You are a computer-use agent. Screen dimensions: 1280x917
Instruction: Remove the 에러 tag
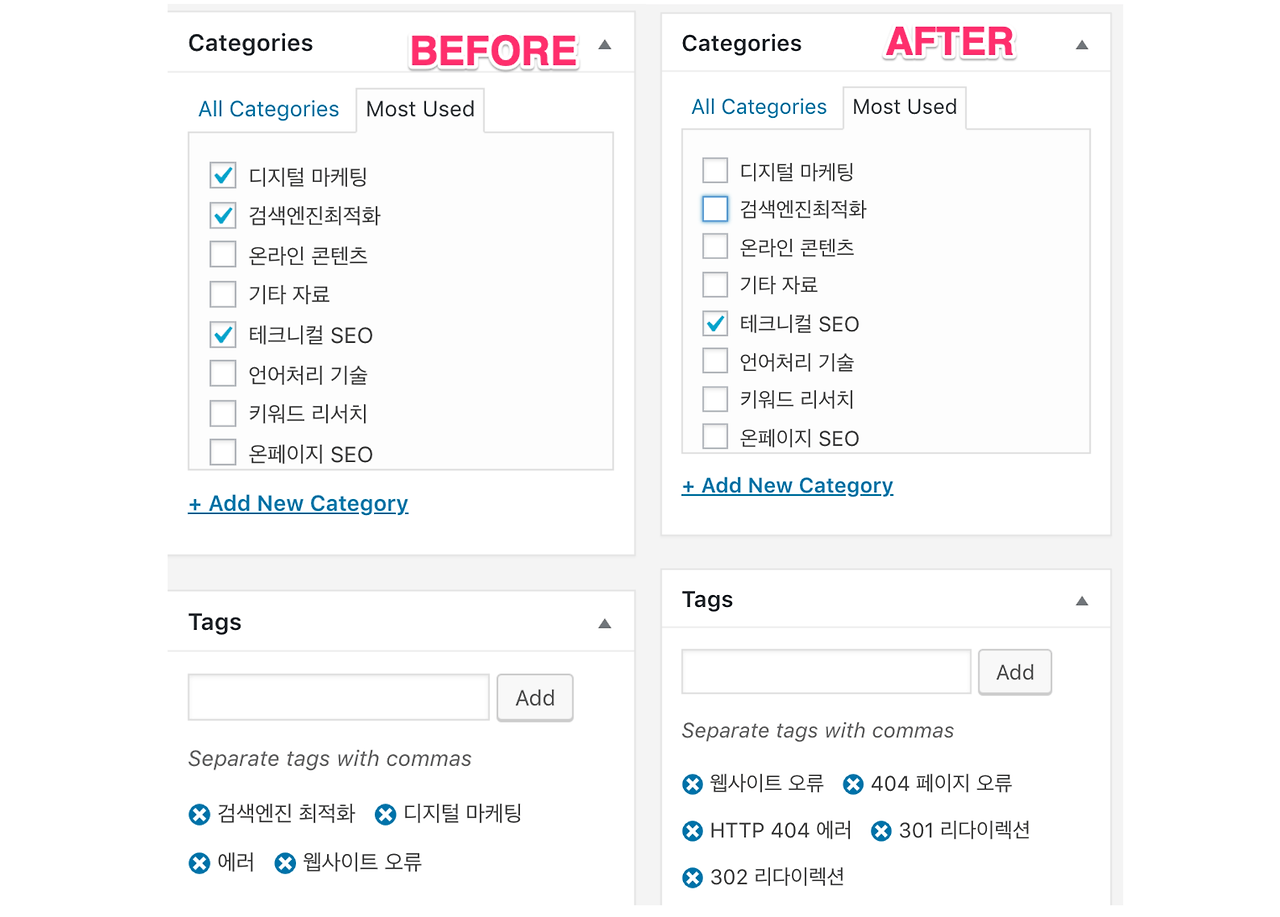(x=199, y=863)
